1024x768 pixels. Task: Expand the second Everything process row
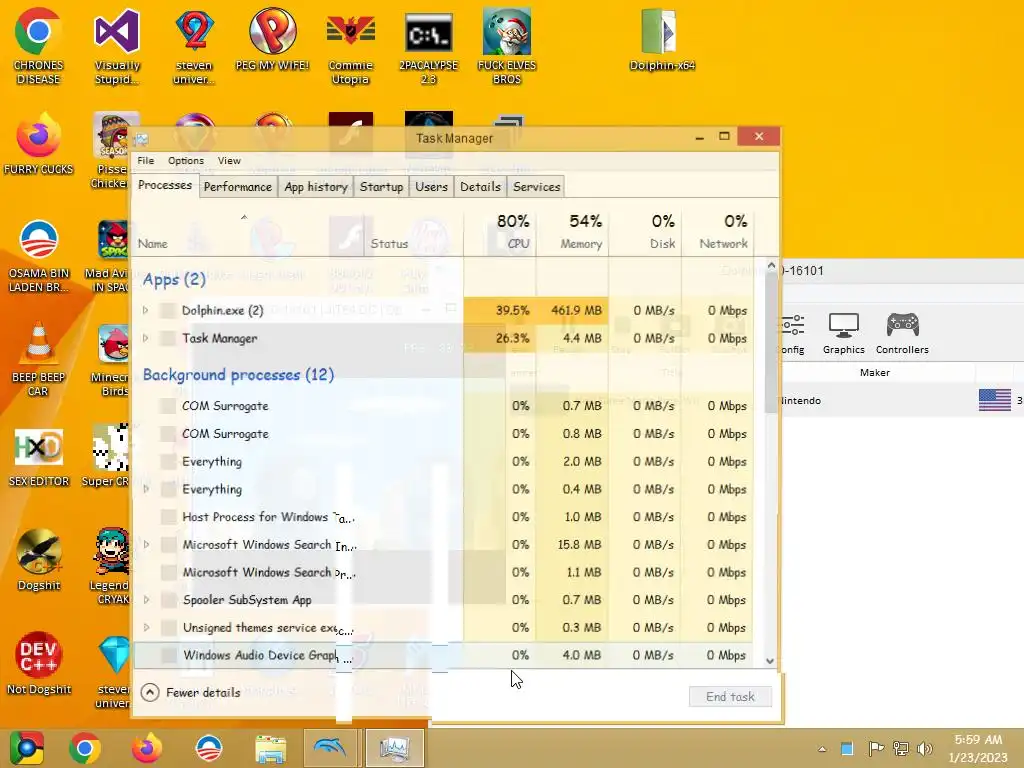coord(146,489)
